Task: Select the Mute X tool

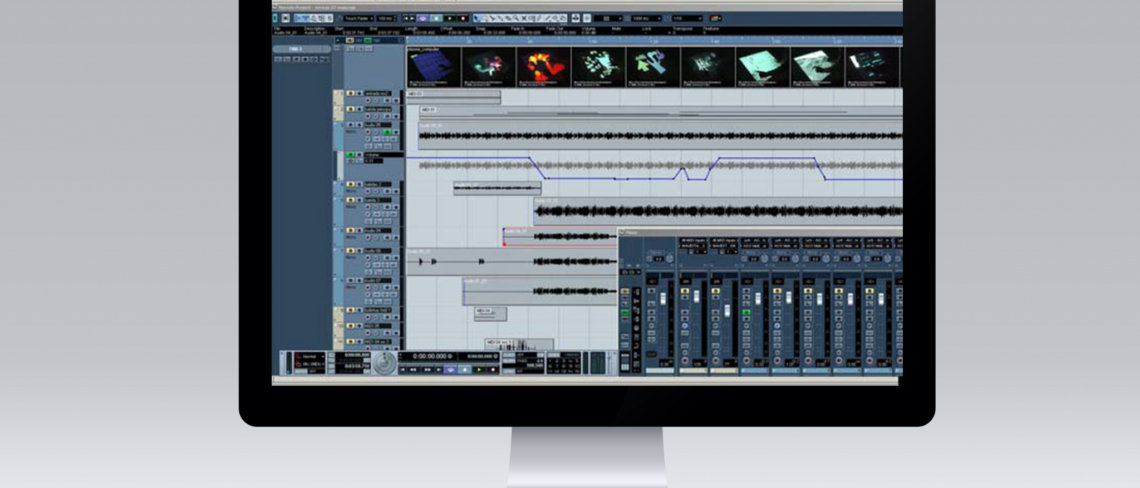Action: (523, 18)
